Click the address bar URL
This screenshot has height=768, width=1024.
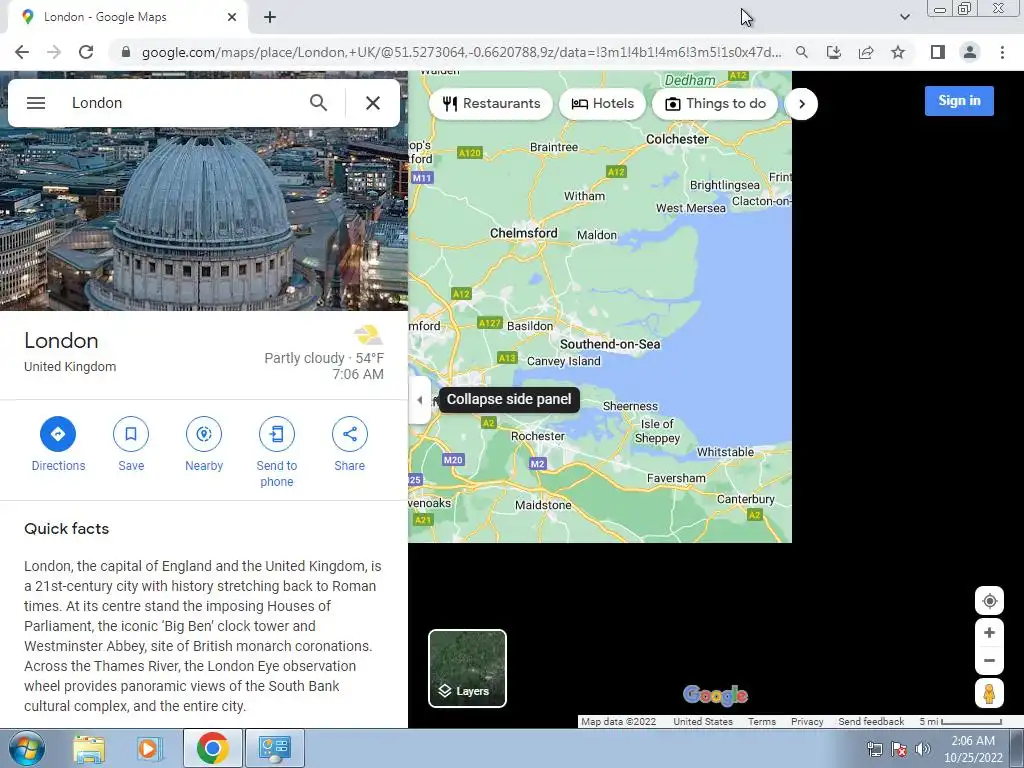tap(460, 52)
